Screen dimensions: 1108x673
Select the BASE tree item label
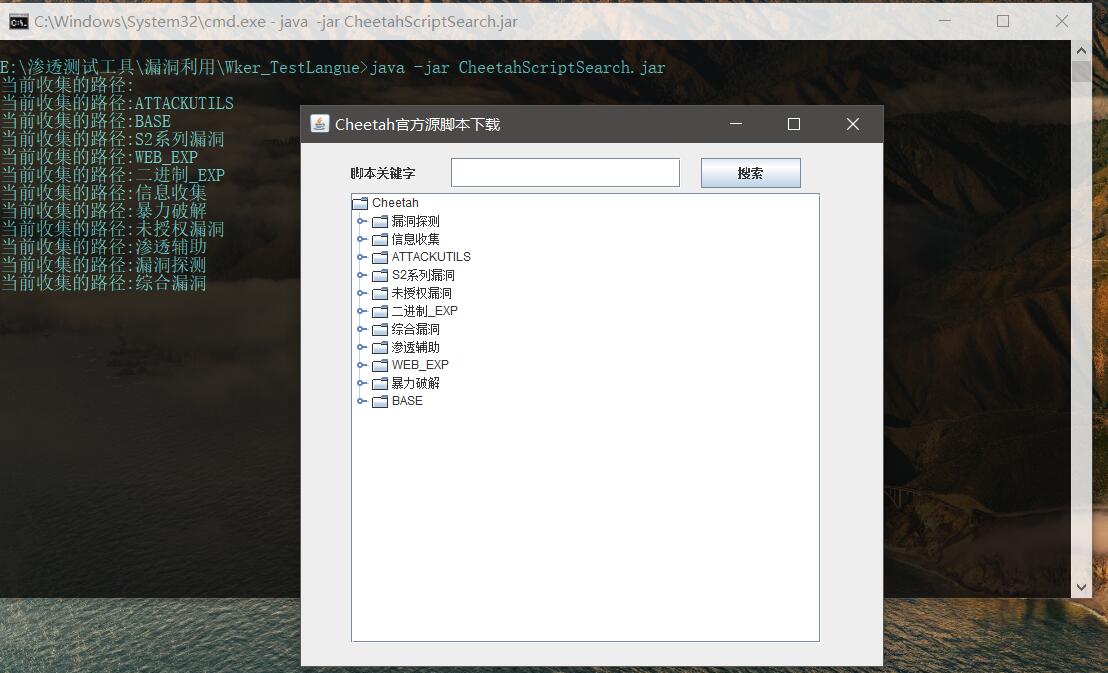(407, 401)
